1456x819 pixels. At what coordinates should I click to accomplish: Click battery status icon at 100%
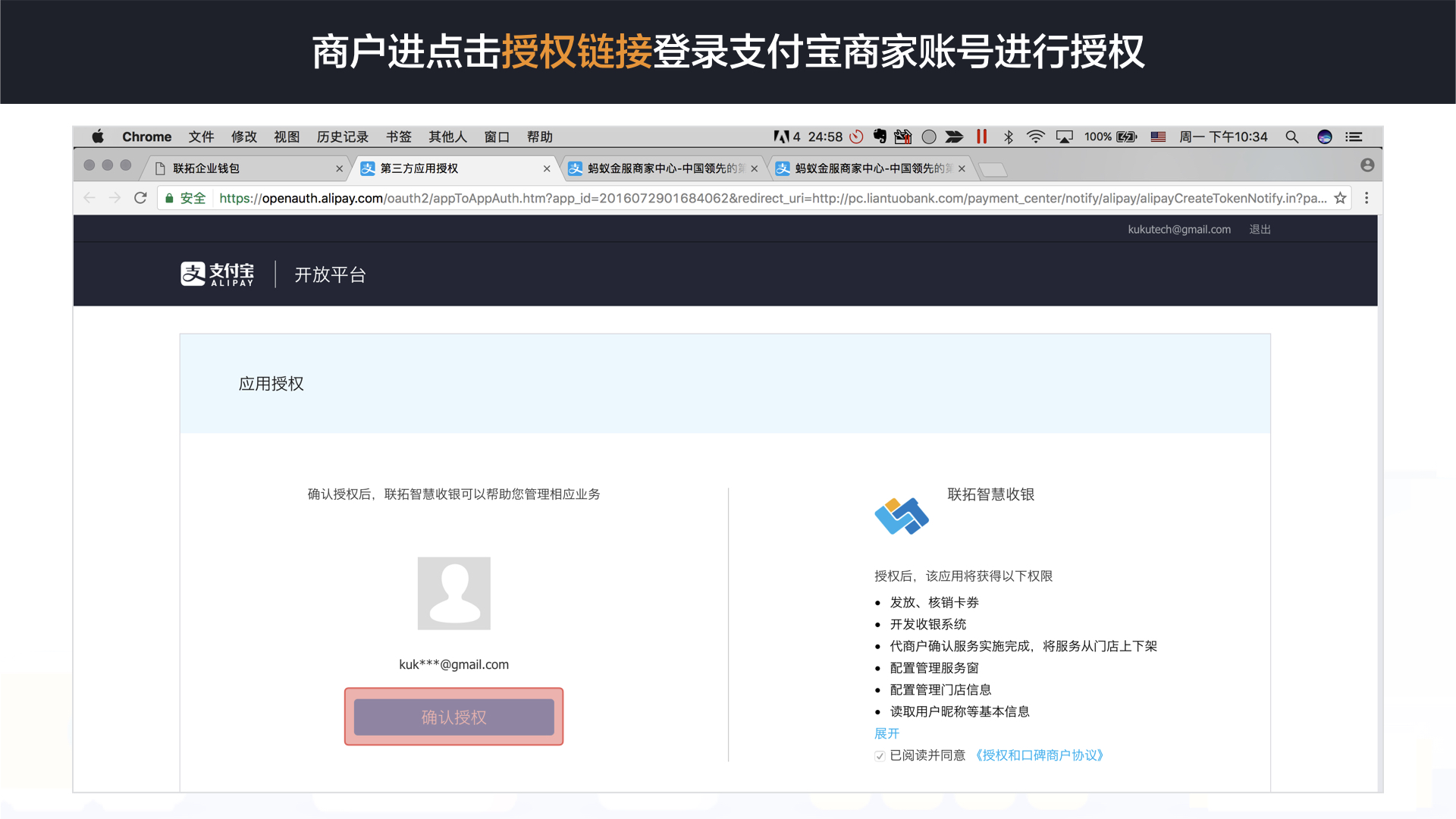[1127, 136]
